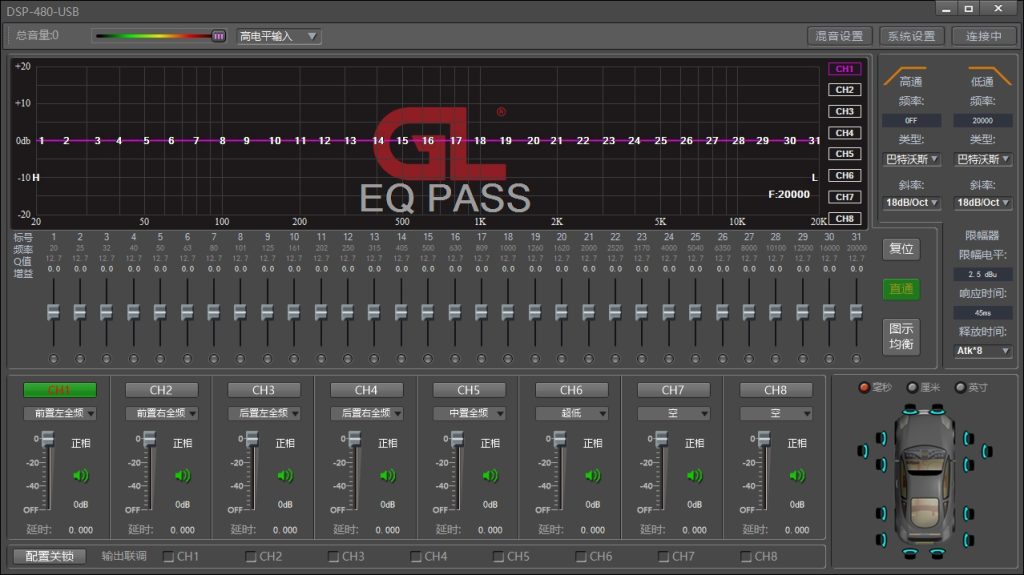Click the limiter level 2.5 dBu field
Viewport: 1024px width, 575px height.
983,274
